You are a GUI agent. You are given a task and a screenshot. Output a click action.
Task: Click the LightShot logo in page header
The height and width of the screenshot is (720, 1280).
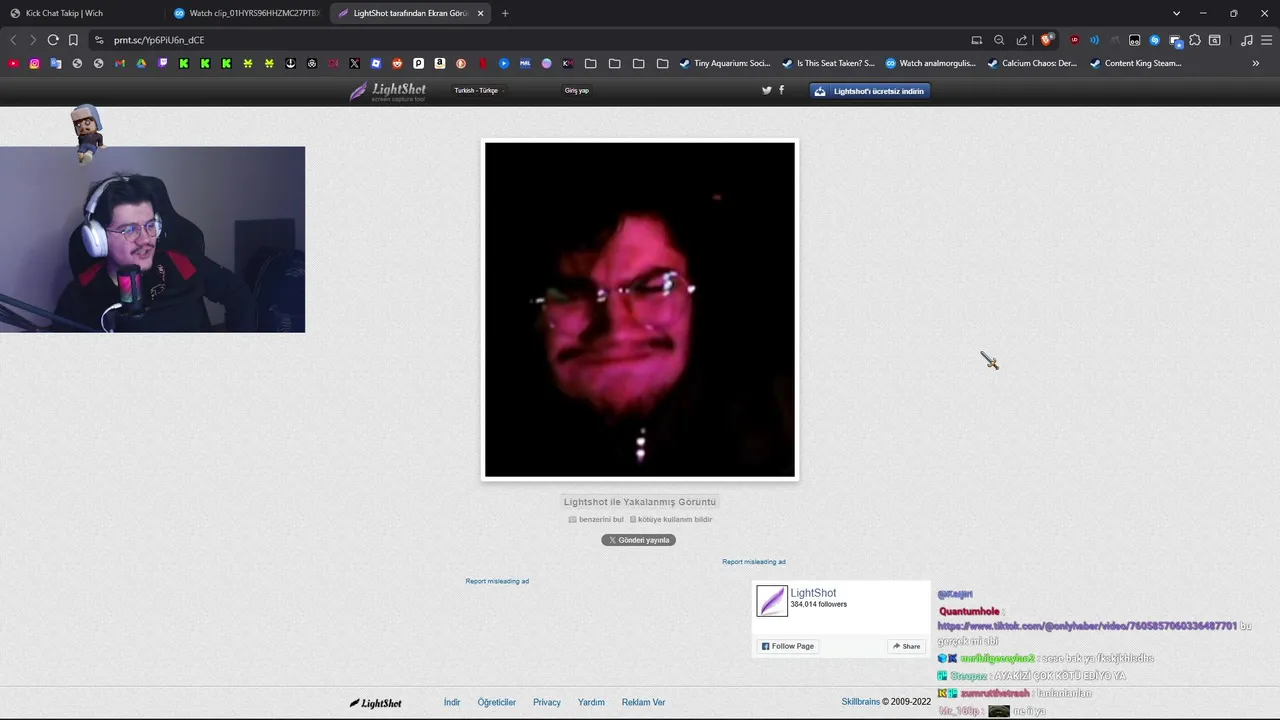[x=388, y=91]
